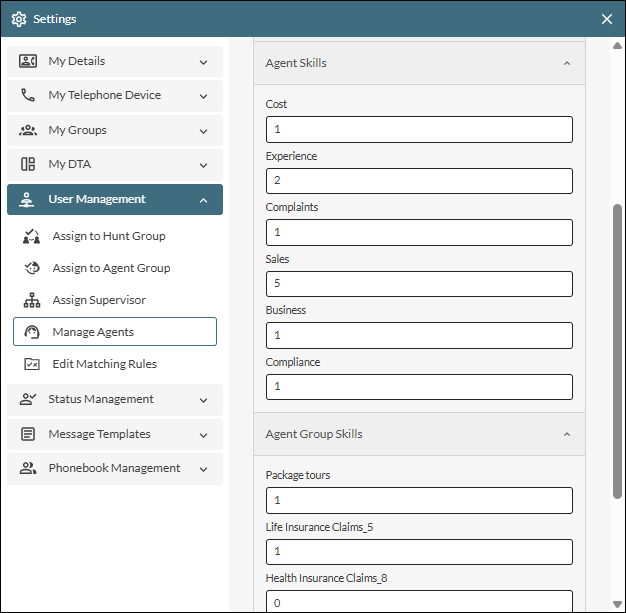Click the Sales skill input field
Viewport: 626px width, 613px height.
[419, 284]
